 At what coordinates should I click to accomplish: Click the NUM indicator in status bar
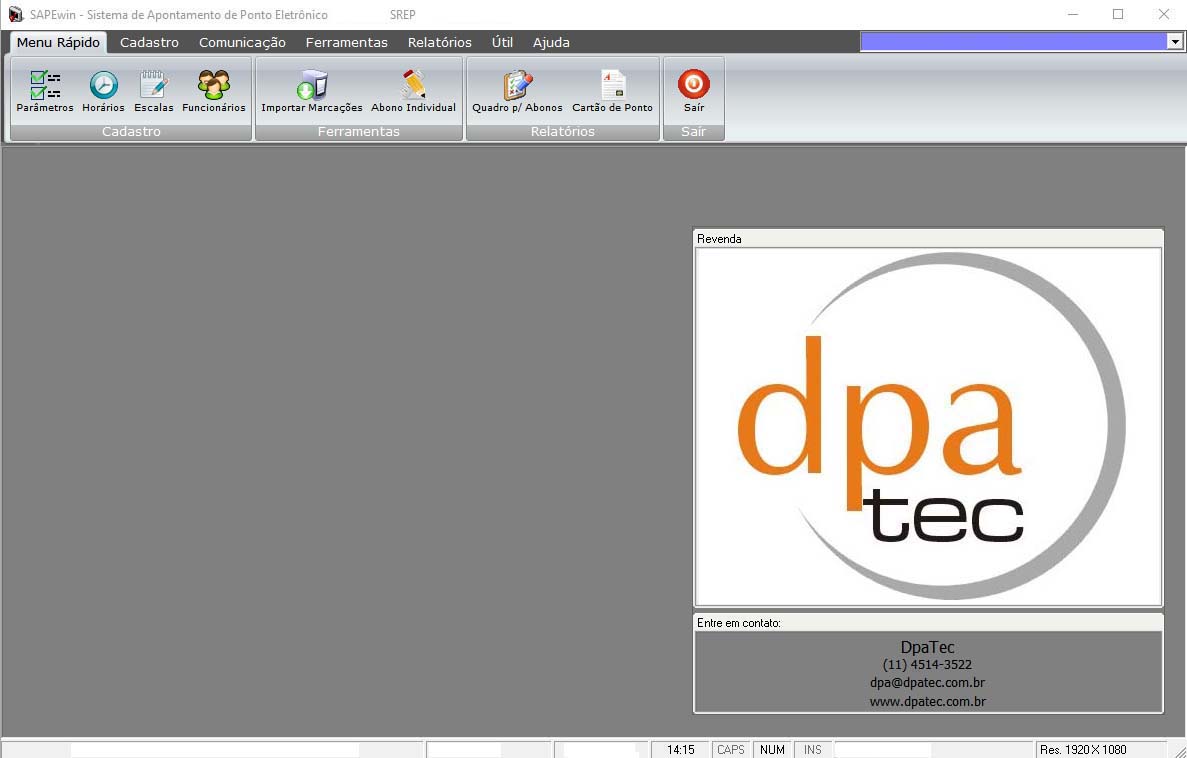772,750
